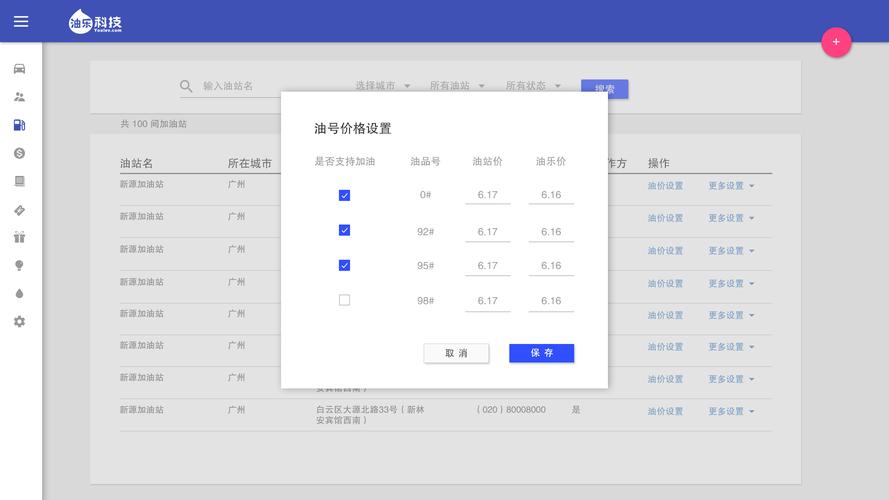Uncheck fueling support for 0# oil

pyautogui.click(x=344, y=196)
